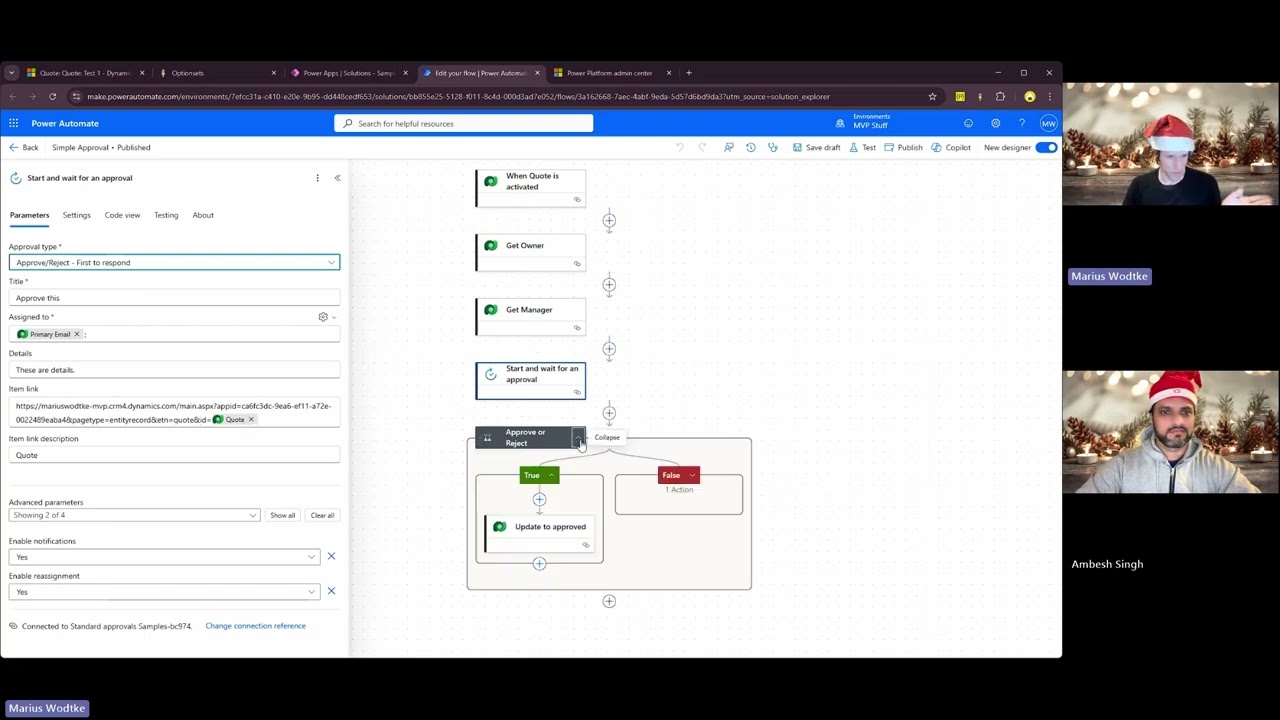The height and width of the screenshot is (720, 1280).
Task: Open version history clock icon
Action: click(x=751, y=147)
